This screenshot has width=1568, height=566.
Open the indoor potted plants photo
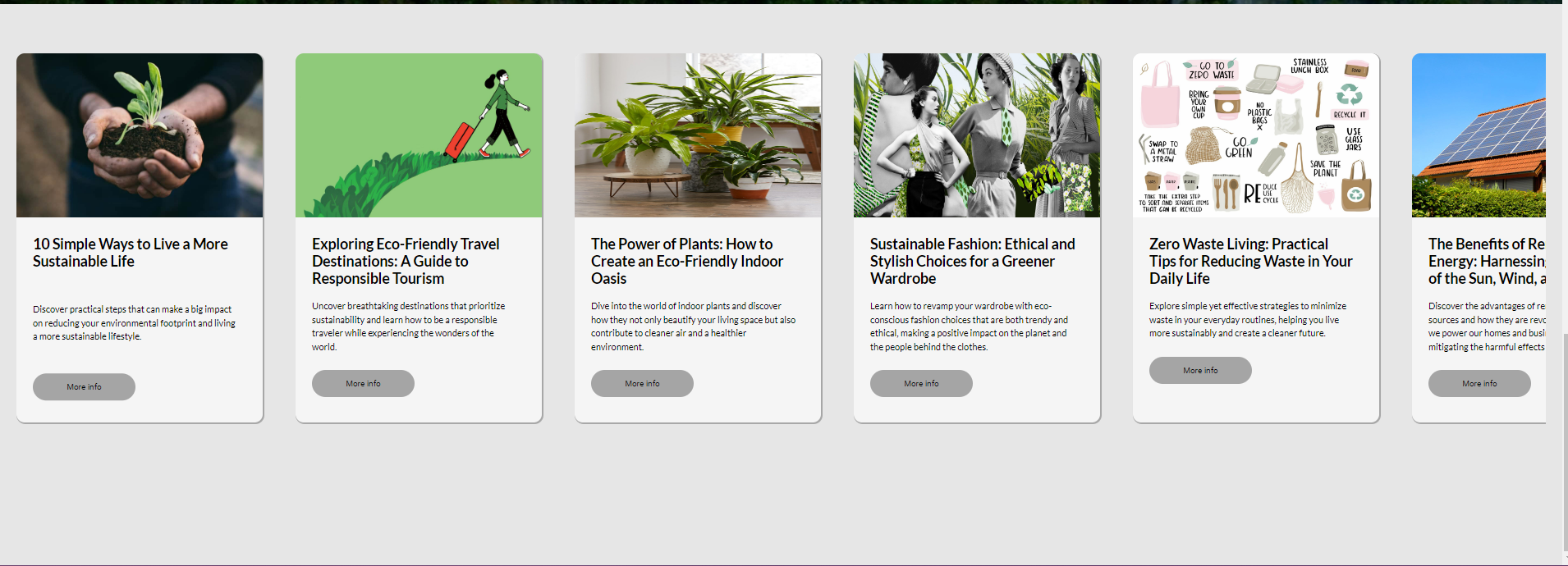[x=698, y=135]
